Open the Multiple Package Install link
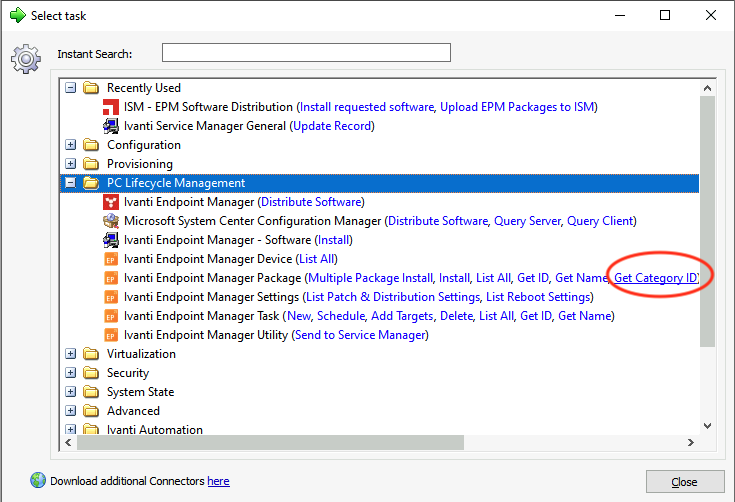The height and width of the screenshot is (502, 735). coord(370,278)
